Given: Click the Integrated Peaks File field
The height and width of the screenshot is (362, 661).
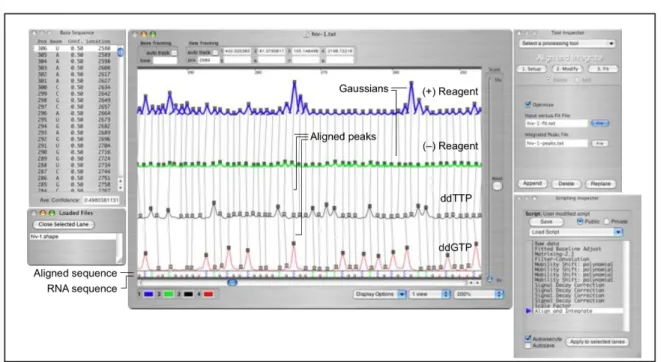Looking at the screenshot, I should (x=556, y=143).
